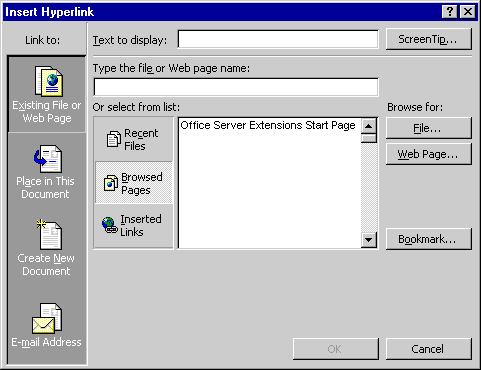Viewport: 481px width, 370px height.
Task: Select Office Server Extensions Start Page entry
Action: pos(268,125)
